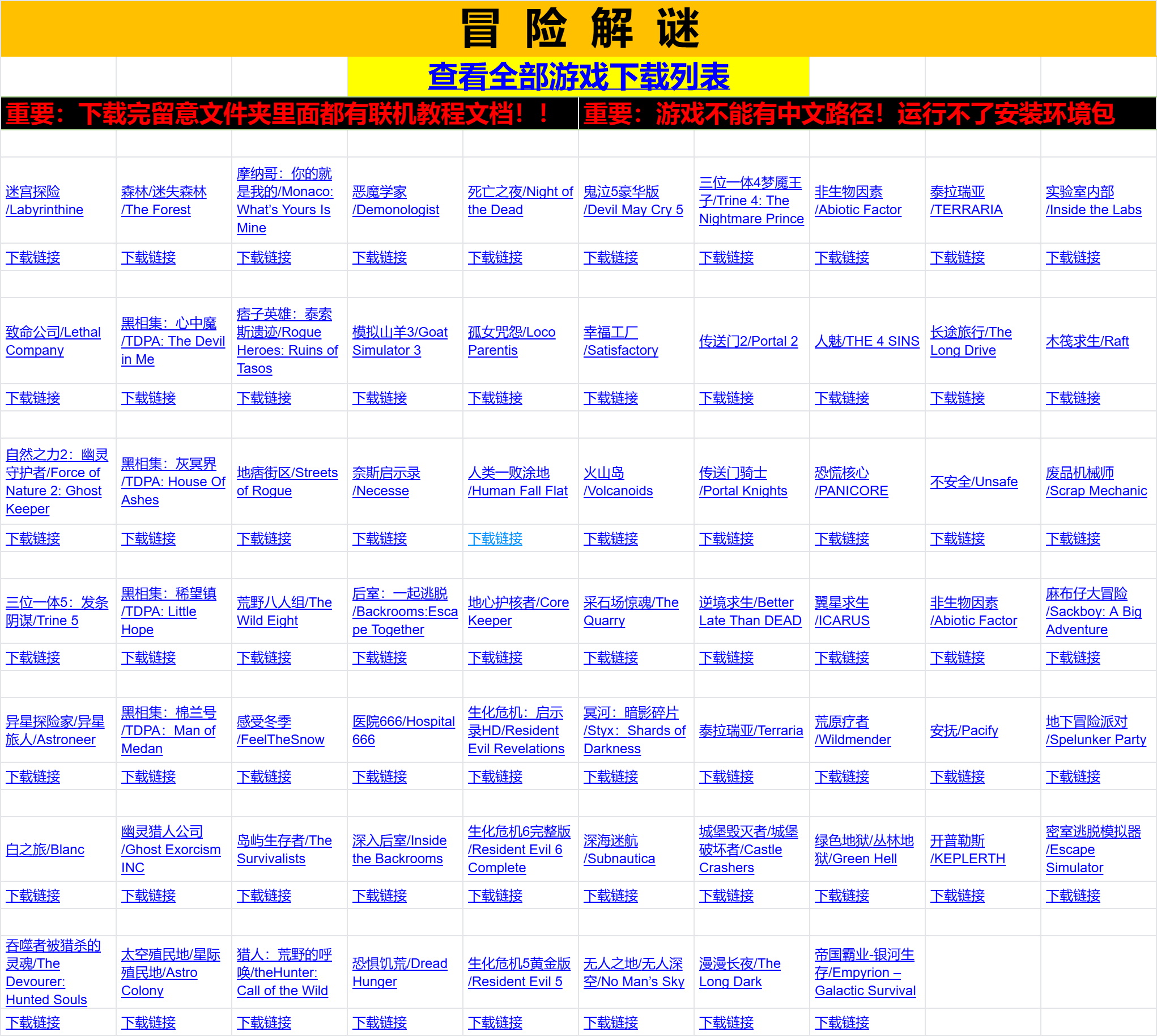The image size is (1157, 1036).
Task: Click the 鬼泣5豪华版/Devil May Cry 5 link
Action: [x=633, y=201]
